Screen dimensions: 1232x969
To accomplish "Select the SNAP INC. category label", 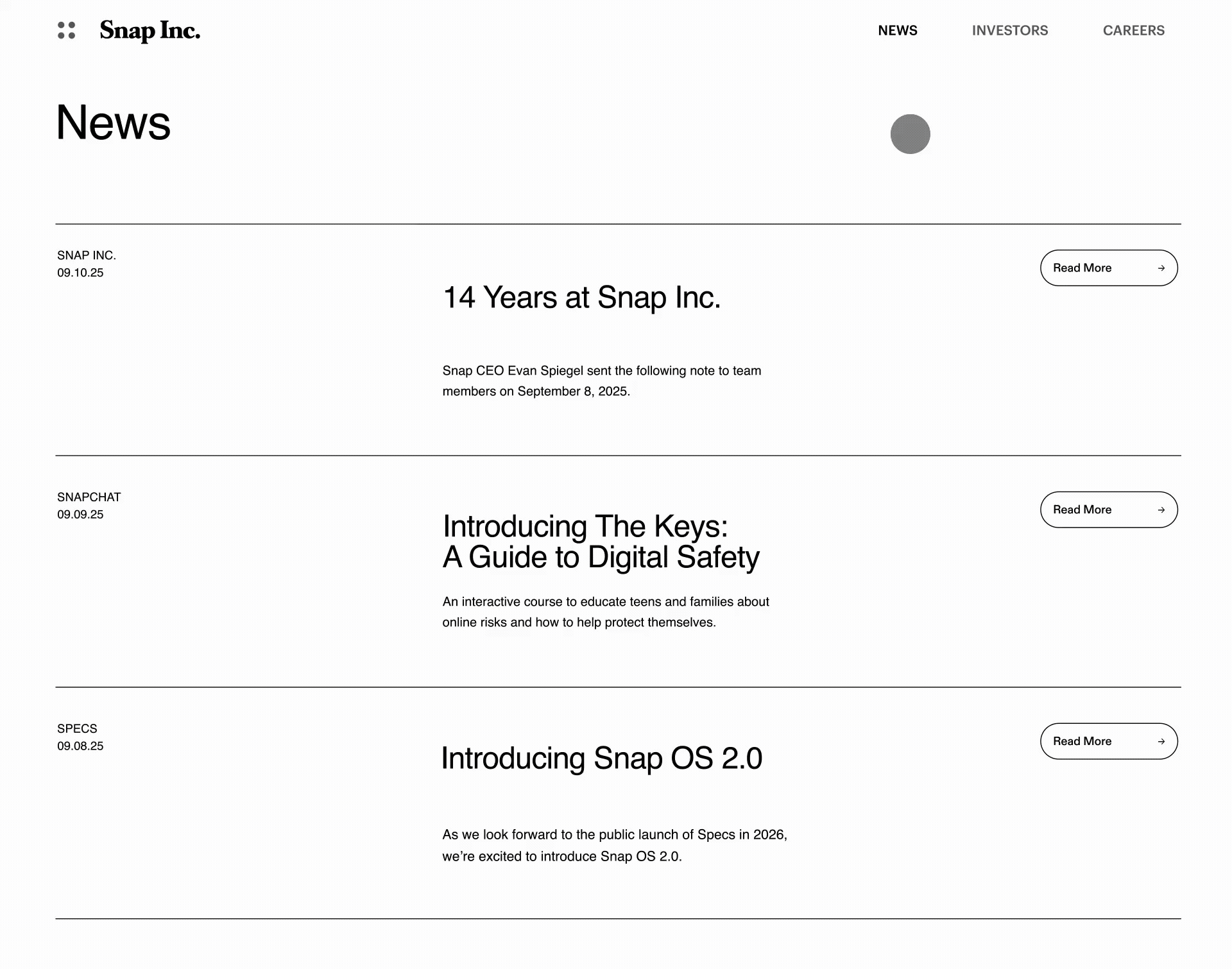I will click(x=87, y=255).
